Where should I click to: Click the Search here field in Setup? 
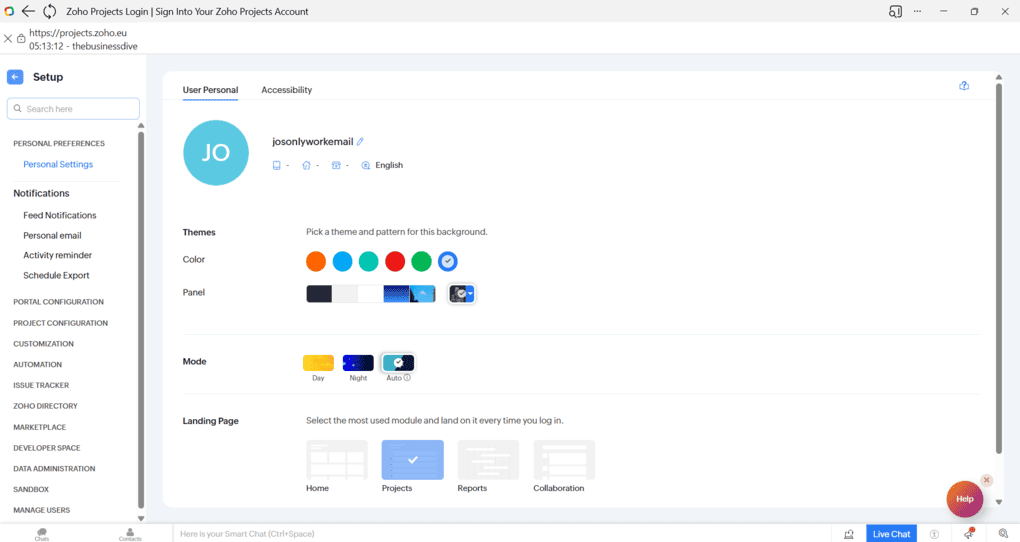tap(74, 109)
